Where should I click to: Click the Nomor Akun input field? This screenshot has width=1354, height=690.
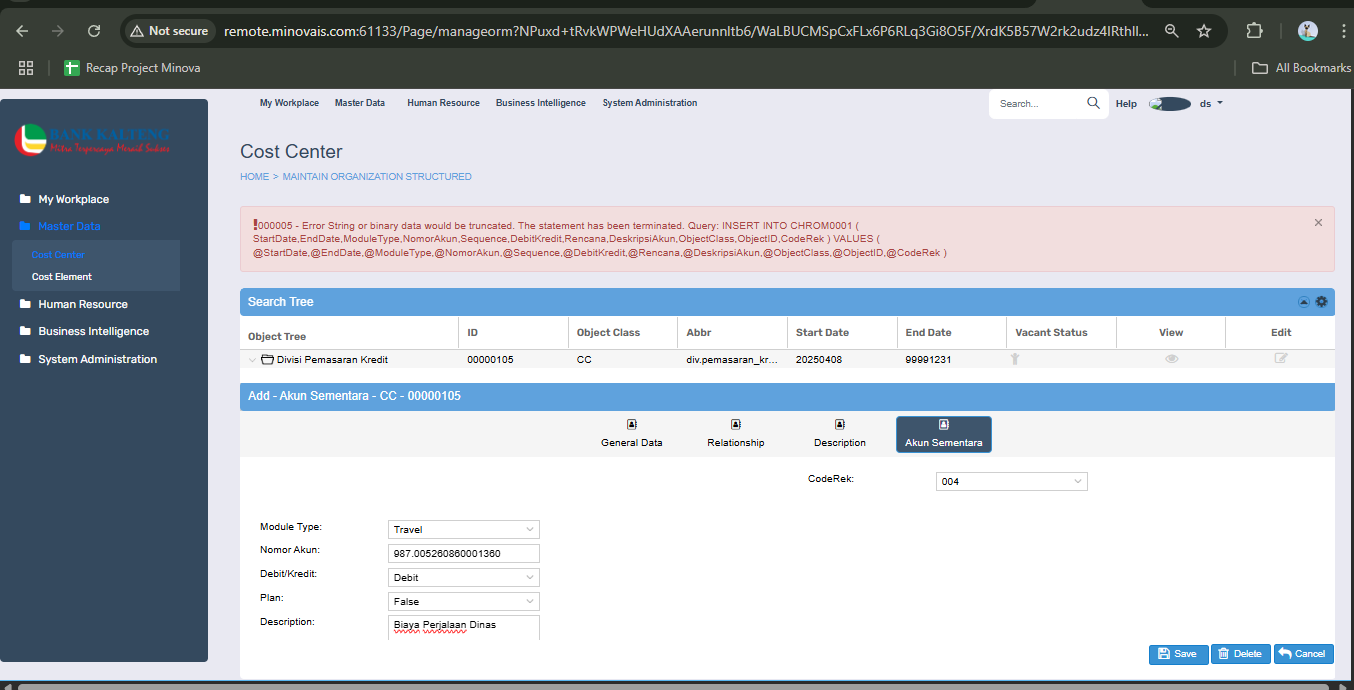tap(464, 553)
